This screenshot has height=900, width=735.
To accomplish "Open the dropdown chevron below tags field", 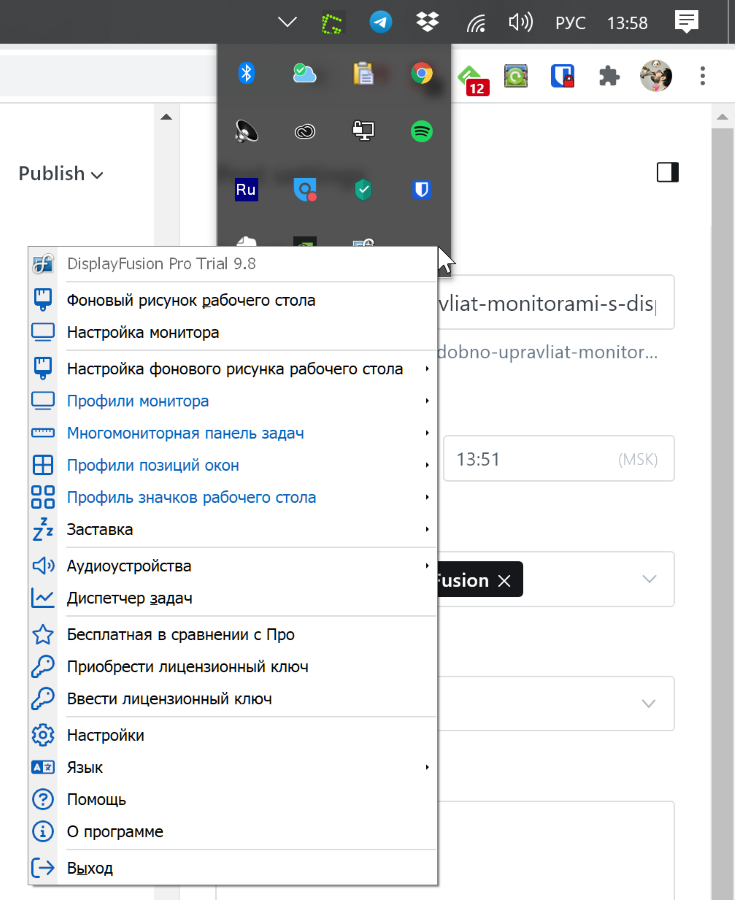I will (x=648, y=704).
